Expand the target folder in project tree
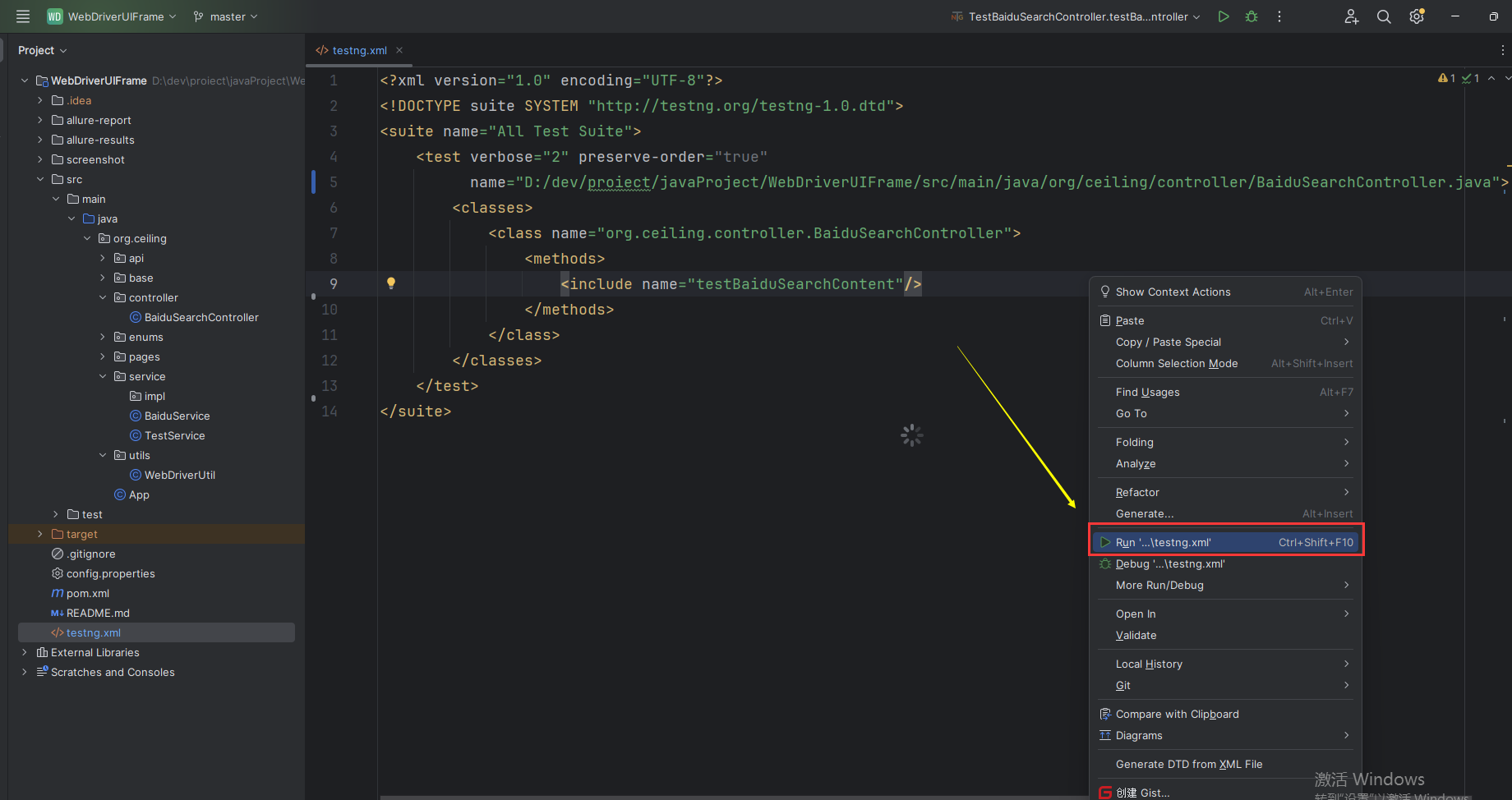This screenshot has height=800, width=1512. [x=39, y=534]
